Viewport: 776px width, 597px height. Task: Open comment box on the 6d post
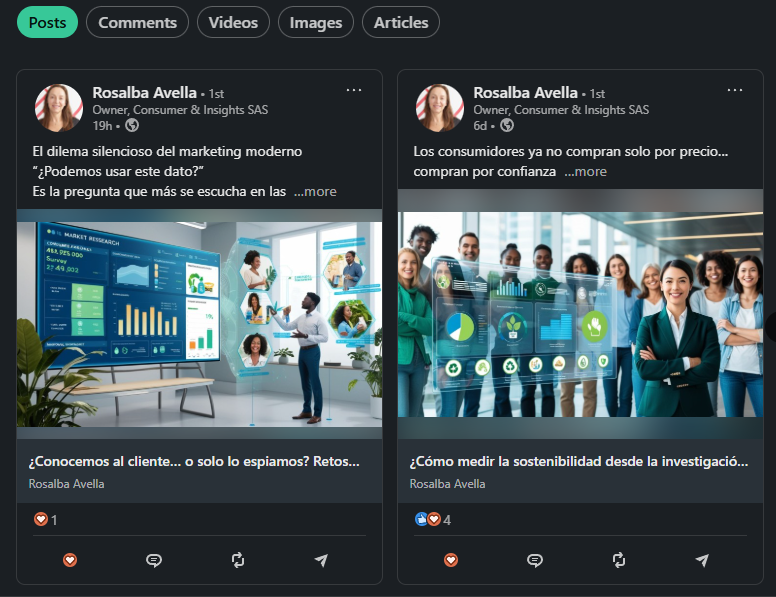coord(535,560)
